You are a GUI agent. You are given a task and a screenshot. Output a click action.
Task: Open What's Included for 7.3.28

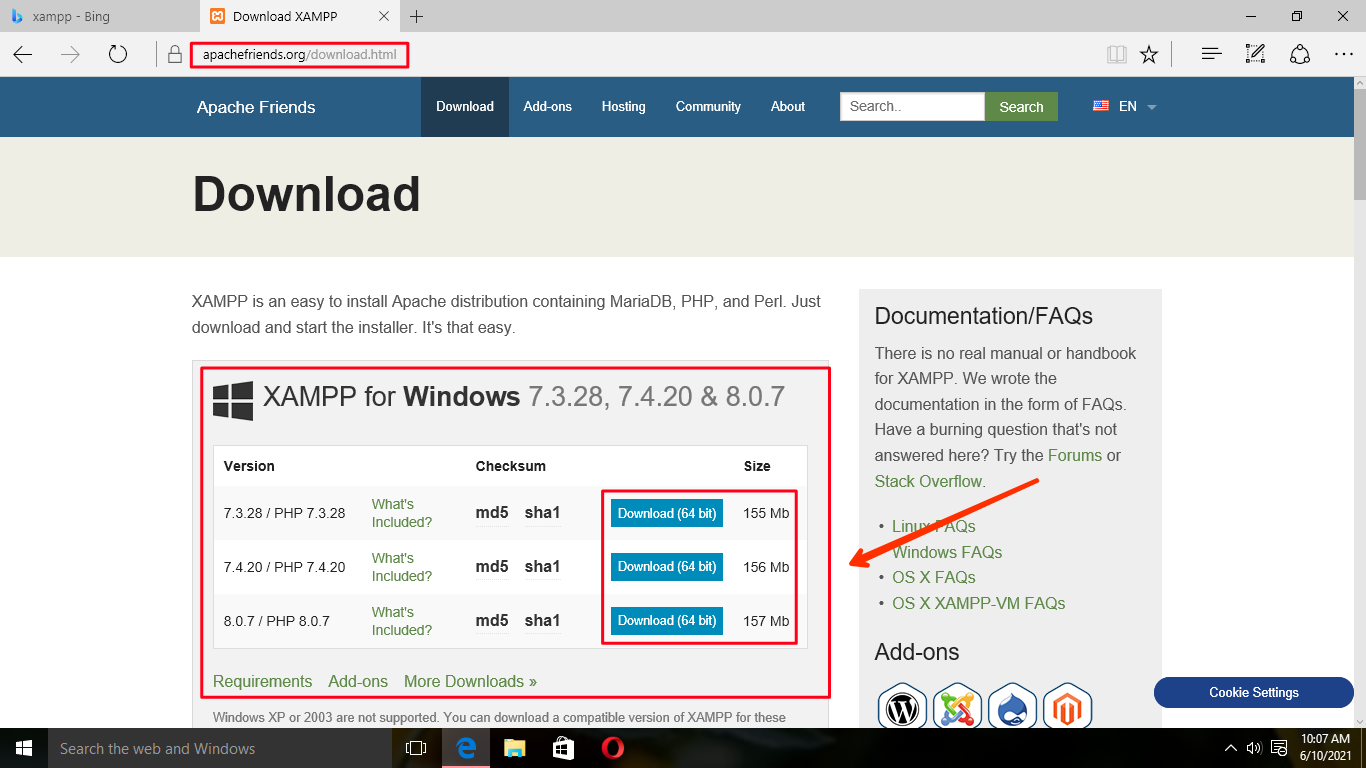[x=402, y=513]
